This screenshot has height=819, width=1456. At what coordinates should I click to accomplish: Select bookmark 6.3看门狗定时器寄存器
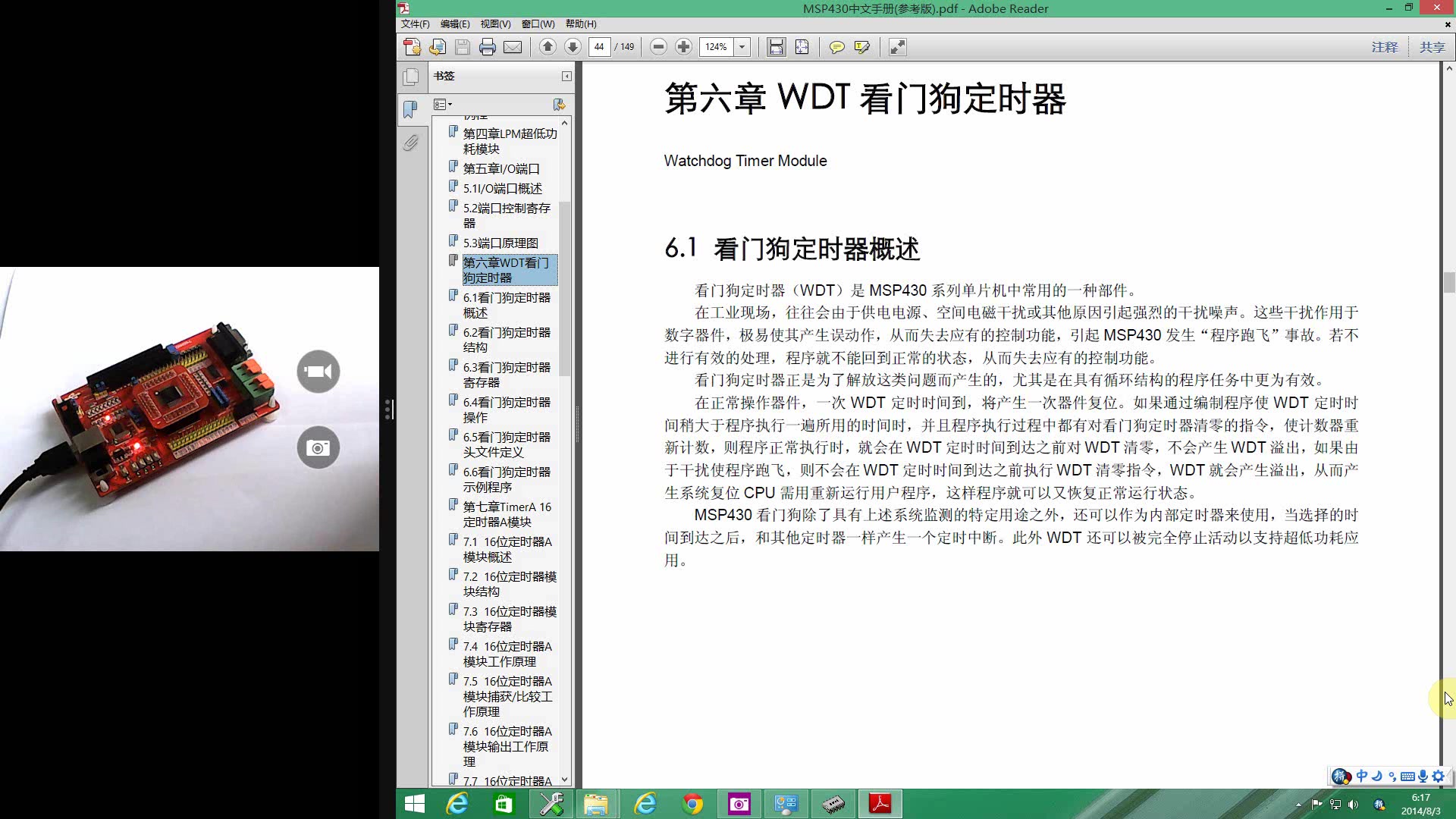(507, 375)
